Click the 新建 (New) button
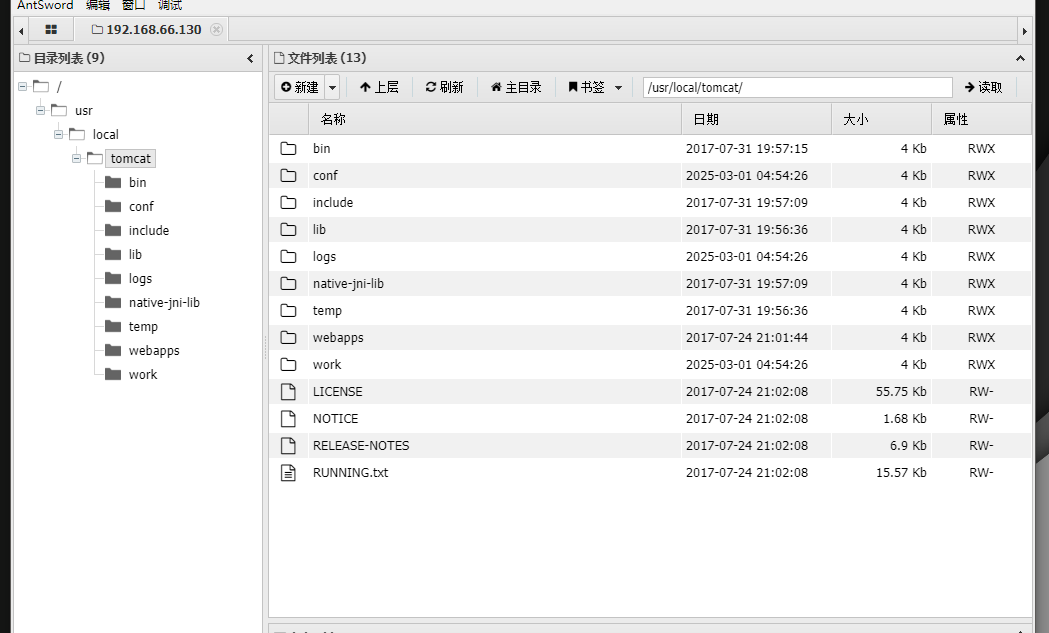1049x633 pixels. pos(299,87)
